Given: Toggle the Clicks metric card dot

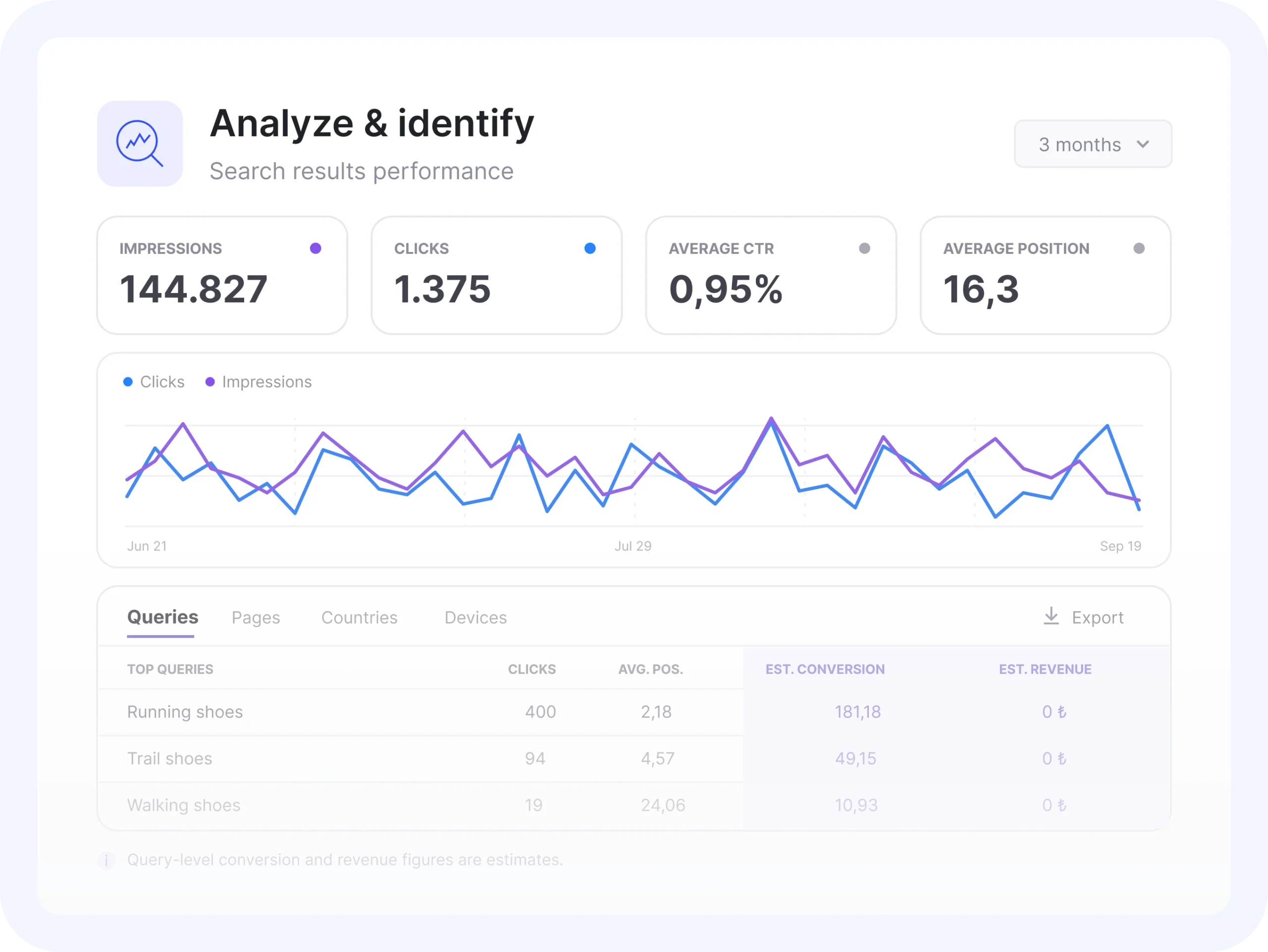Looking at the screenshot, I should point(590,248).
